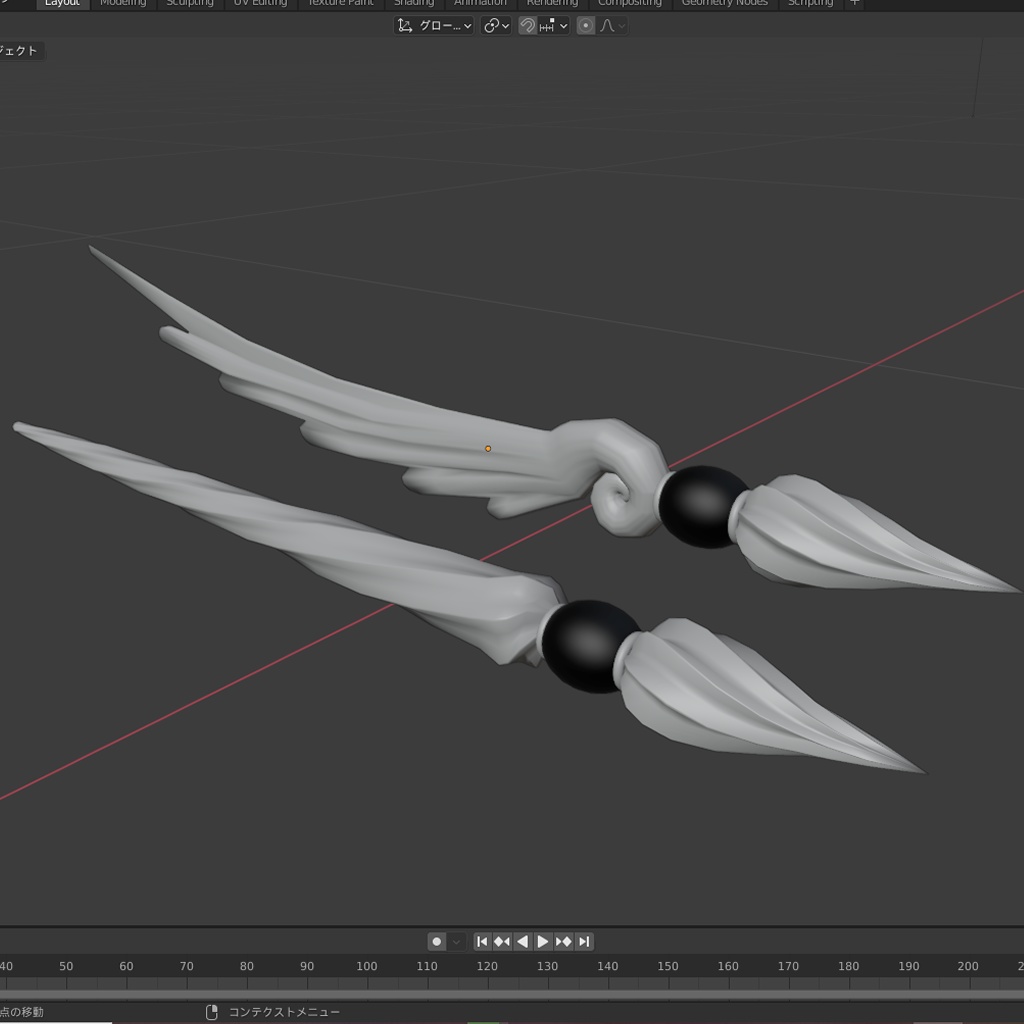Add a new workspace with plus button
Viewport: 1024px width, 1024px height.
[854, 3]
